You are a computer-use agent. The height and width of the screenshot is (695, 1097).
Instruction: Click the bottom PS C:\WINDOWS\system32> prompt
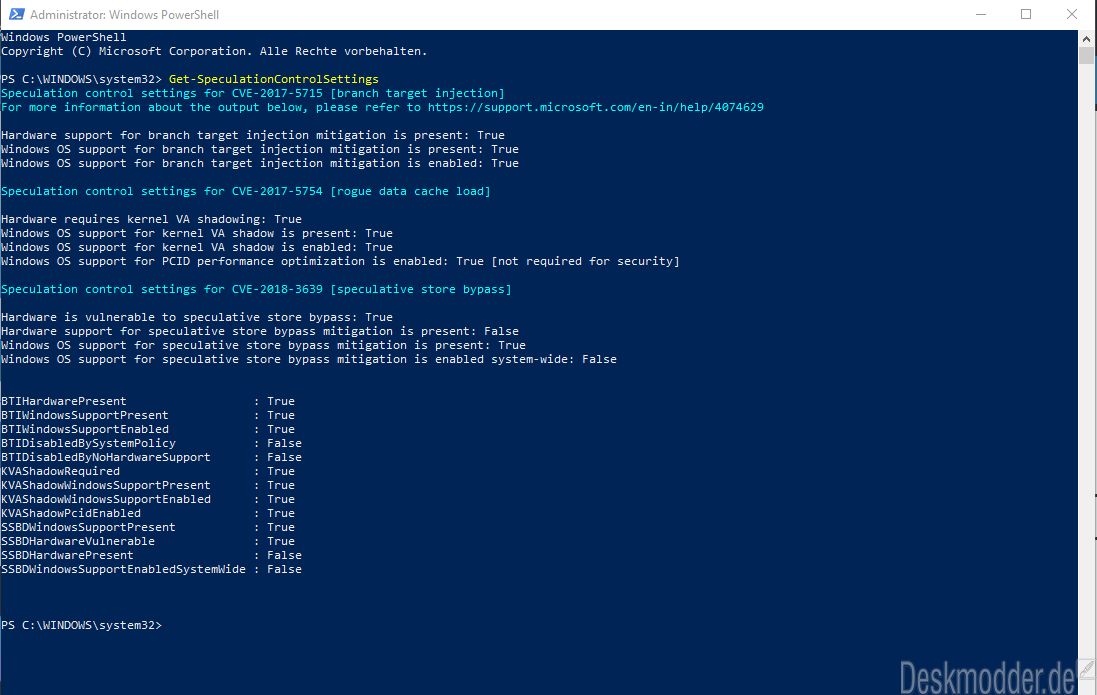(x=81, y=625)
